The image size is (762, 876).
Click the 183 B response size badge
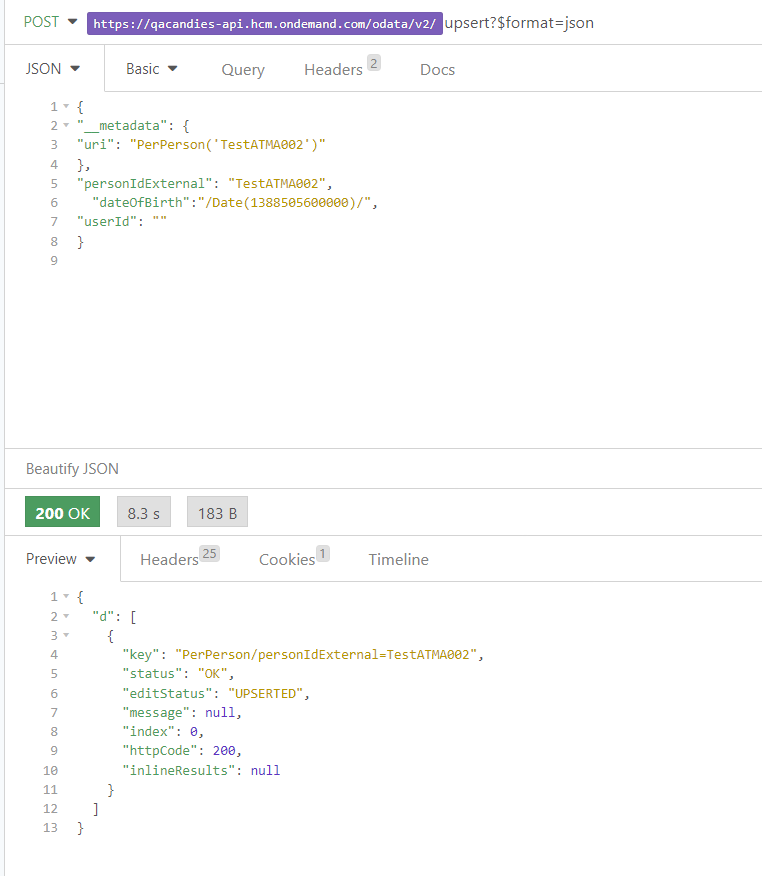tap(217, 512)
